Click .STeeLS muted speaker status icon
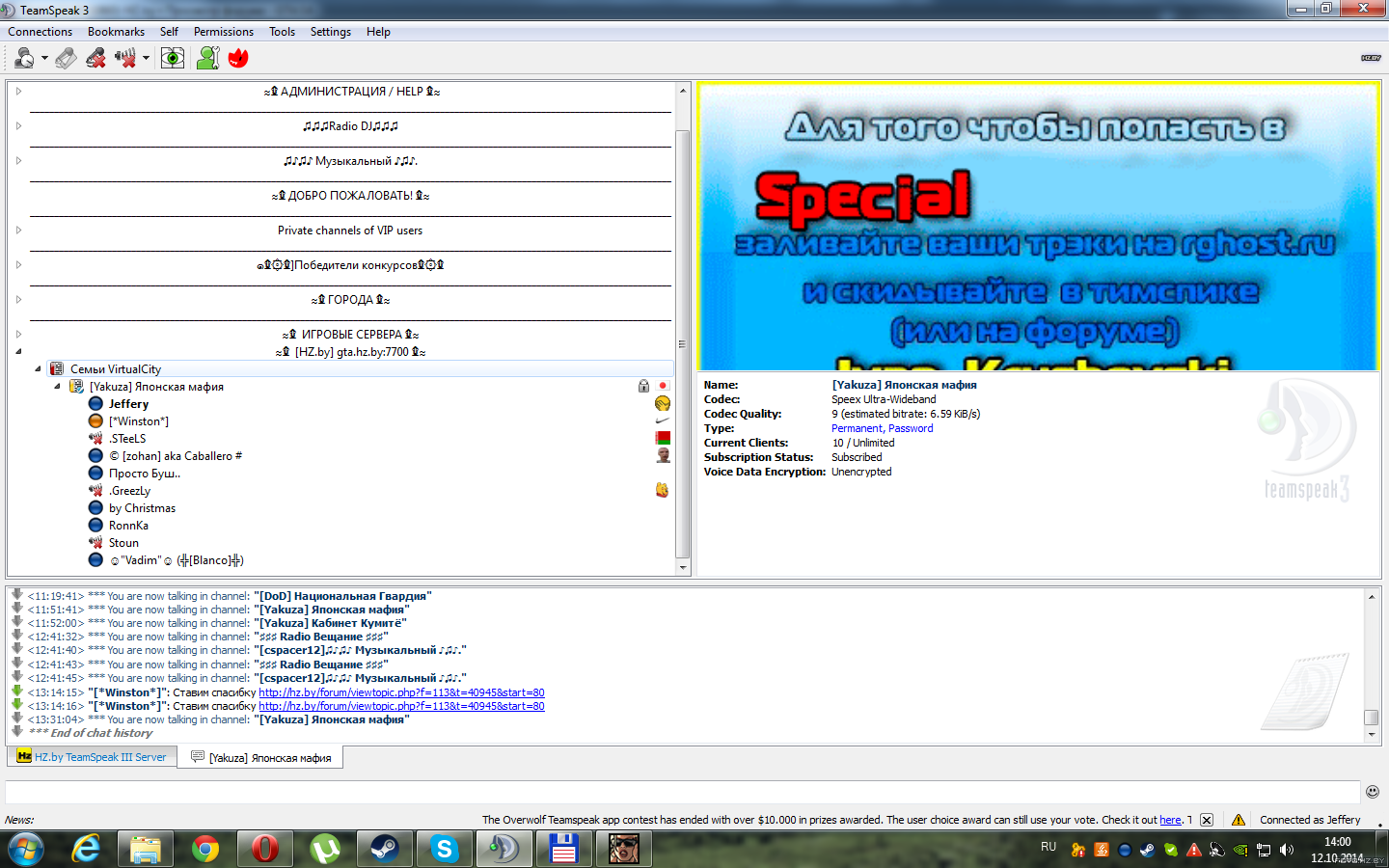Viewport: 1389px width, 868px height. [95, 439]
